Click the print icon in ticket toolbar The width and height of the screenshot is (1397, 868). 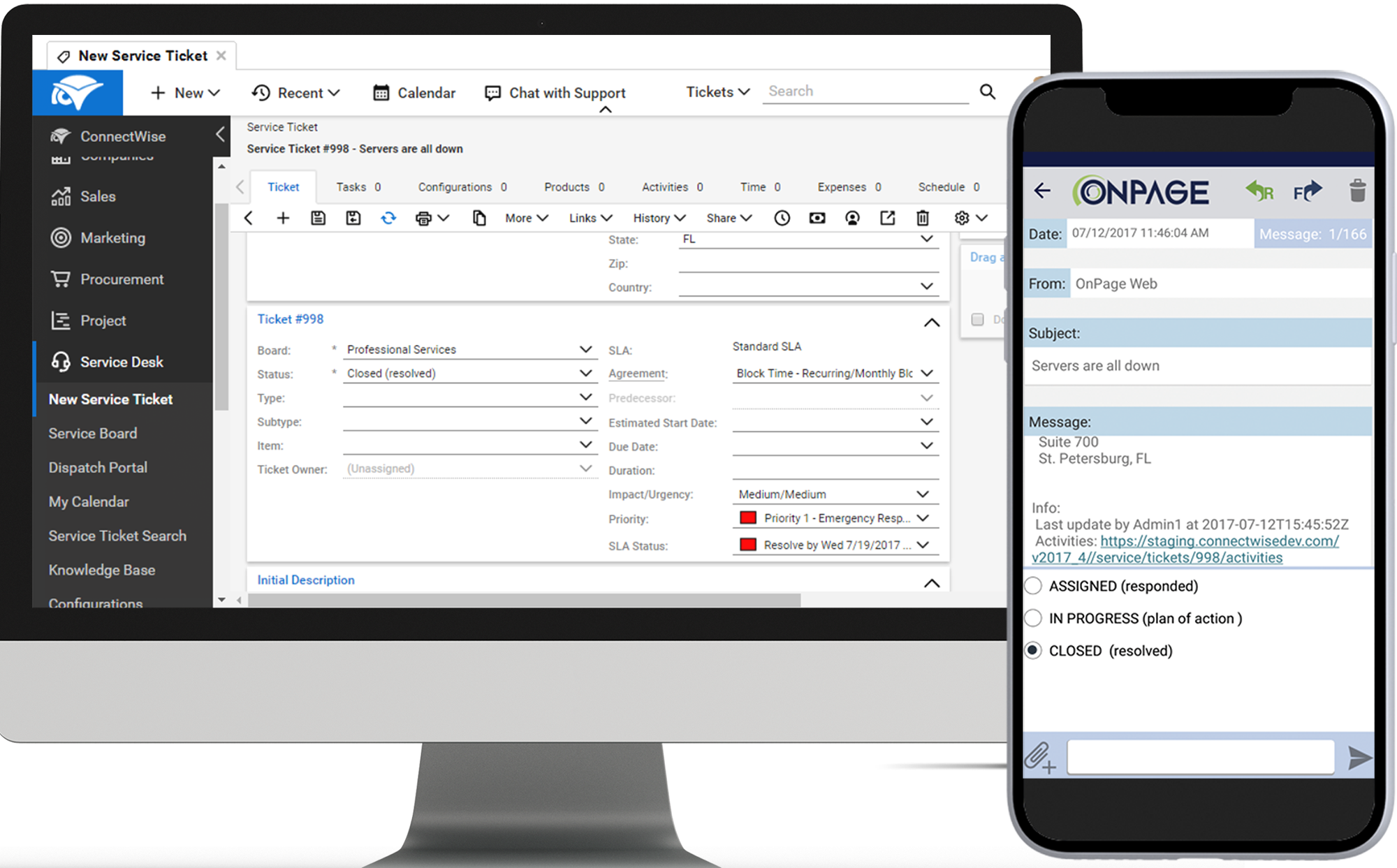(x=423, y=218)
